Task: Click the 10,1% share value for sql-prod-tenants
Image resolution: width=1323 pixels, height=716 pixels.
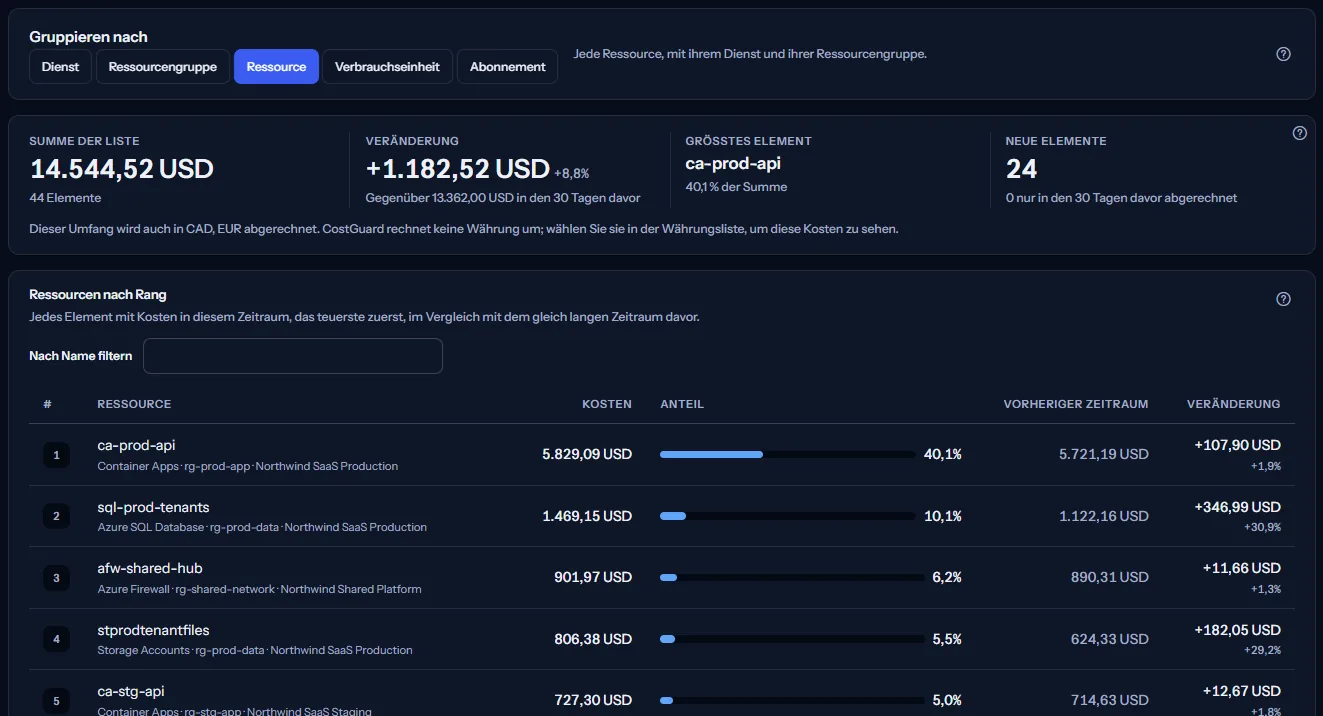Action: click(943, 516)
